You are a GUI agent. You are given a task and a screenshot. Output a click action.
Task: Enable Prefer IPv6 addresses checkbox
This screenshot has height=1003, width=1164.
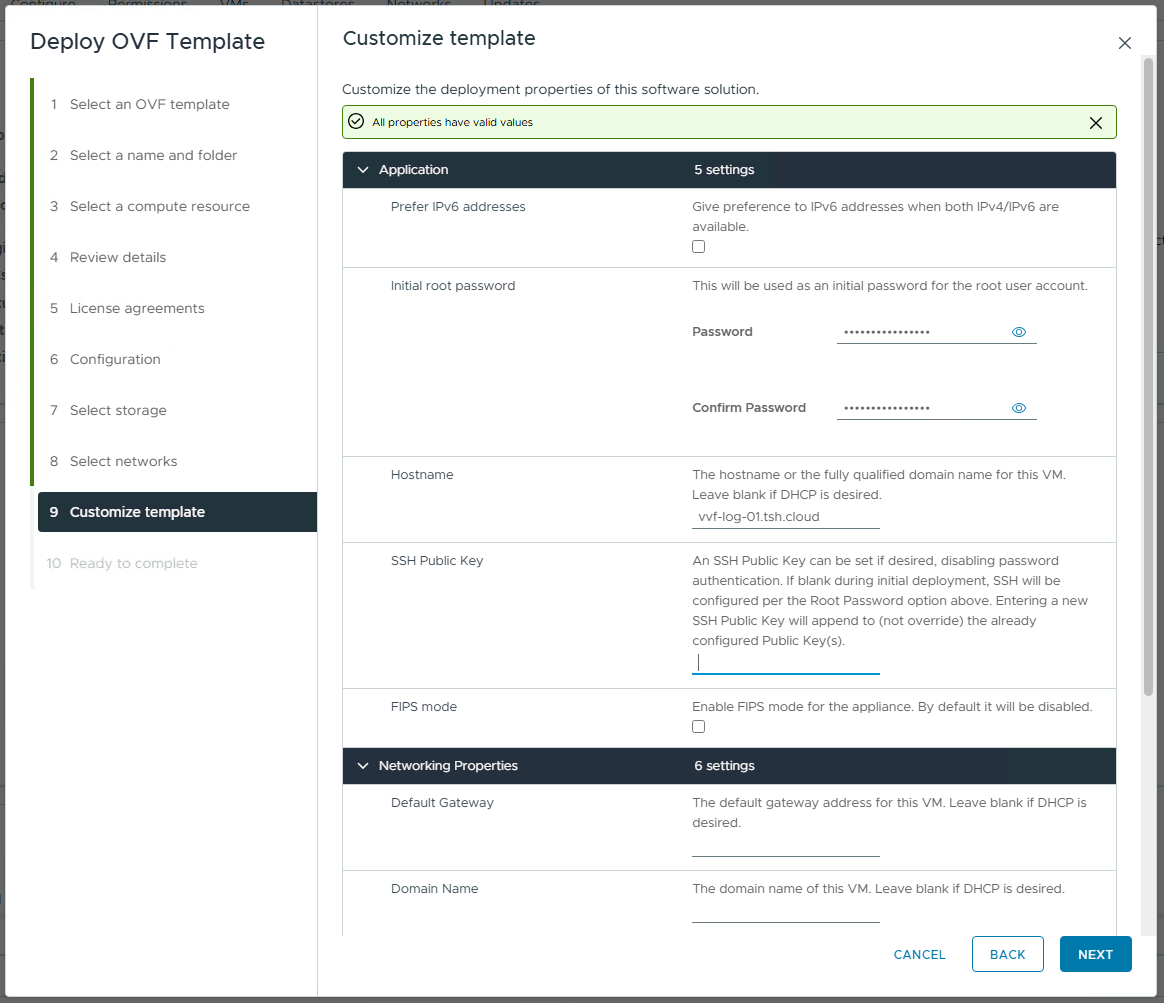[x=699, y=247]
